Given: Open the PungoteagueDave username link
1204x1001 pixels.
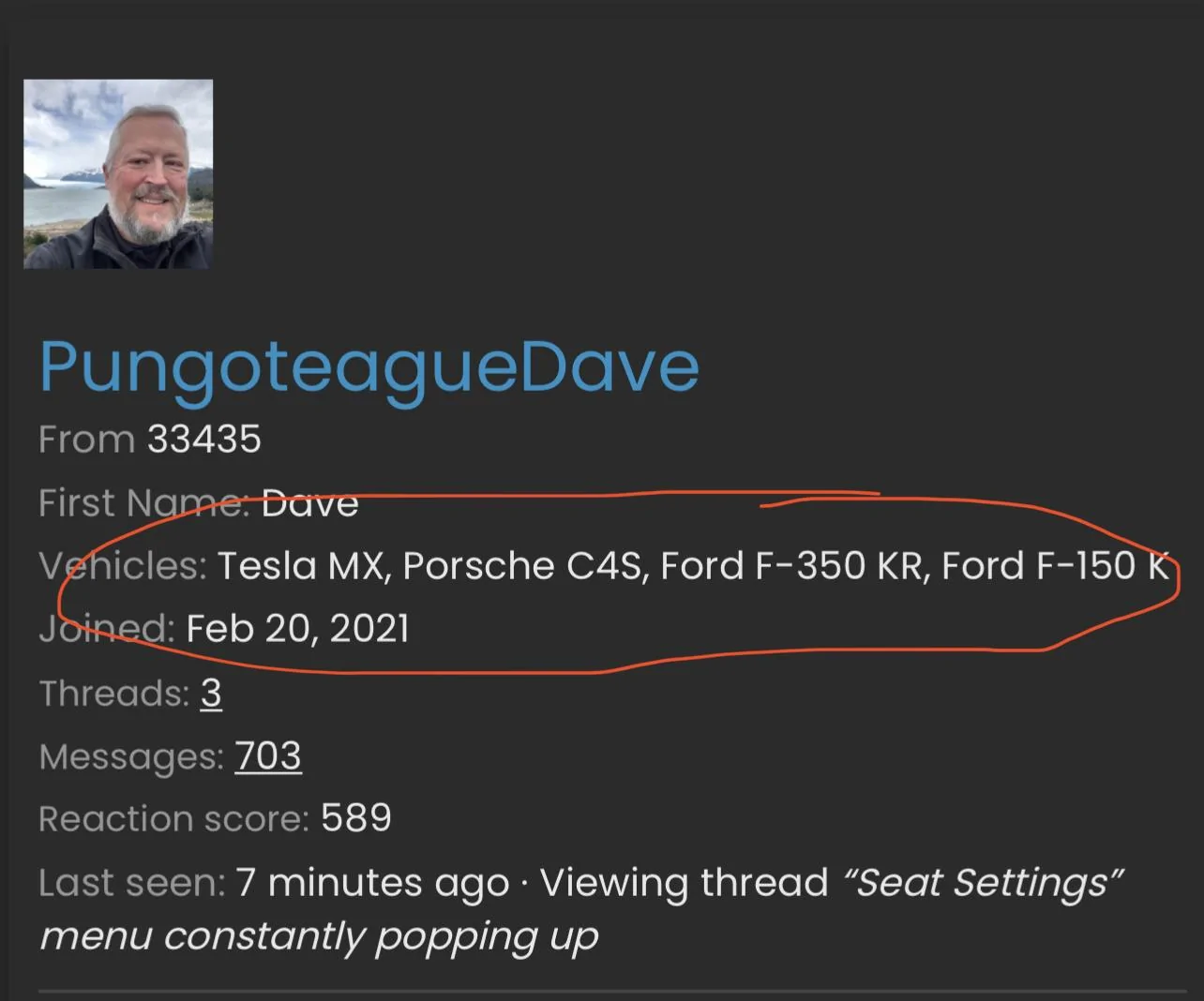Looking at the screenshot, I should [369, 366].
